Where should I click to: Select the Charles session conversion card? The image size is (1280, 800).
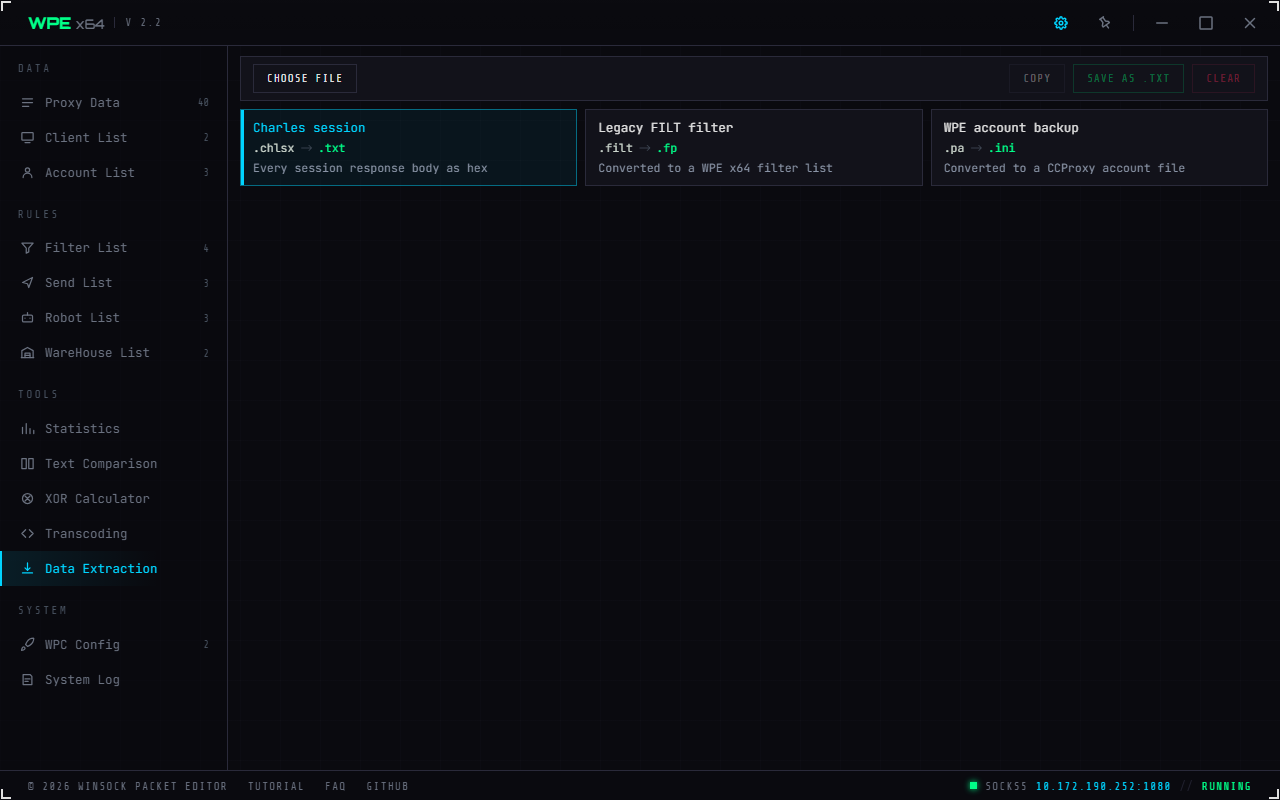(409, 147)
